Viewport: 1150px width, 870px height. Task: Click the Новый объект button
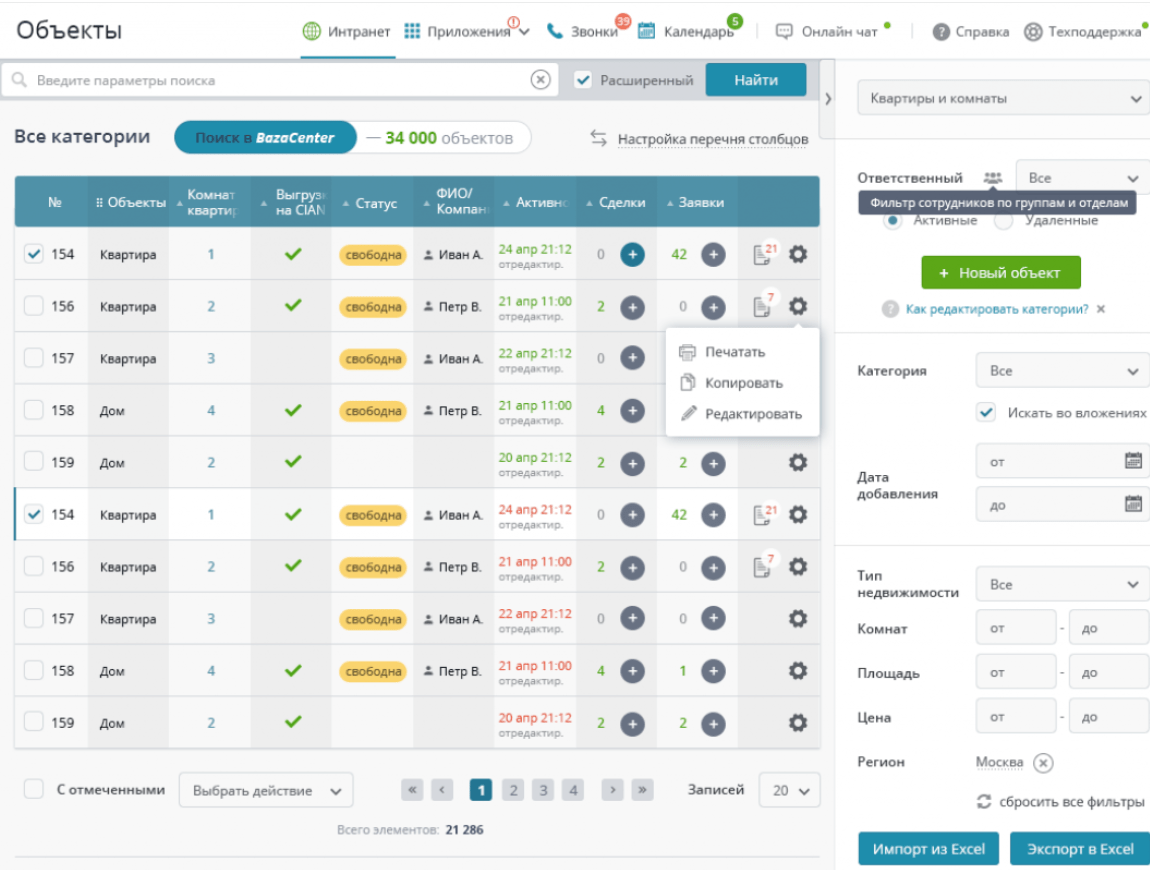[1000, 271]
